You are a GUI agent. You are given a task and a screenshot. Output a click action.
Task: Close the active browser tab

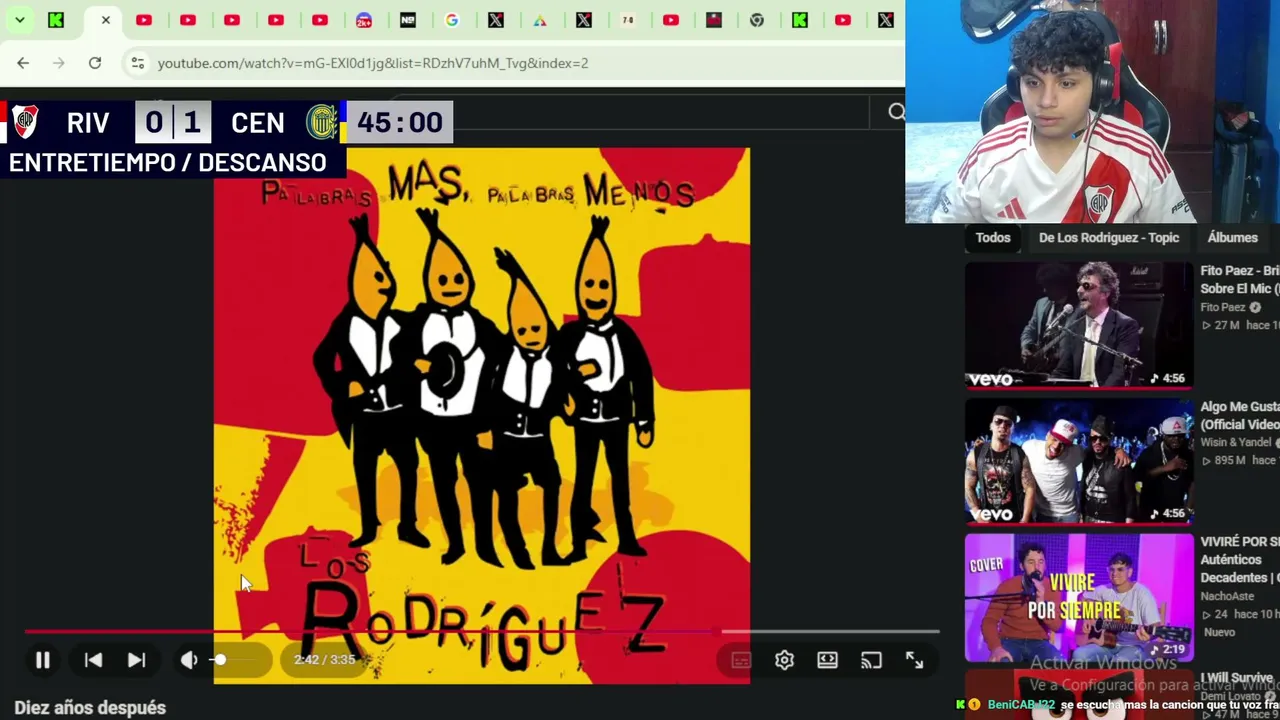(105, 20)
